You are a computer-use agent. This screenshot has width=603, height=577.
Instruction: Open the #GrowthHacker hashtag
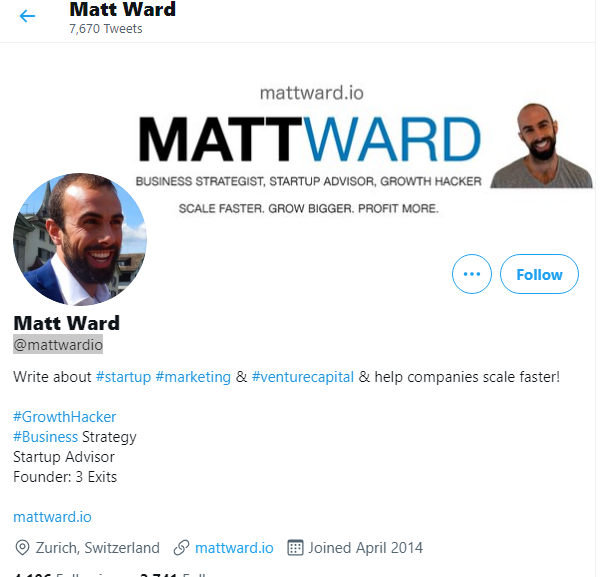pyautogui.click(x=65, y=417)
